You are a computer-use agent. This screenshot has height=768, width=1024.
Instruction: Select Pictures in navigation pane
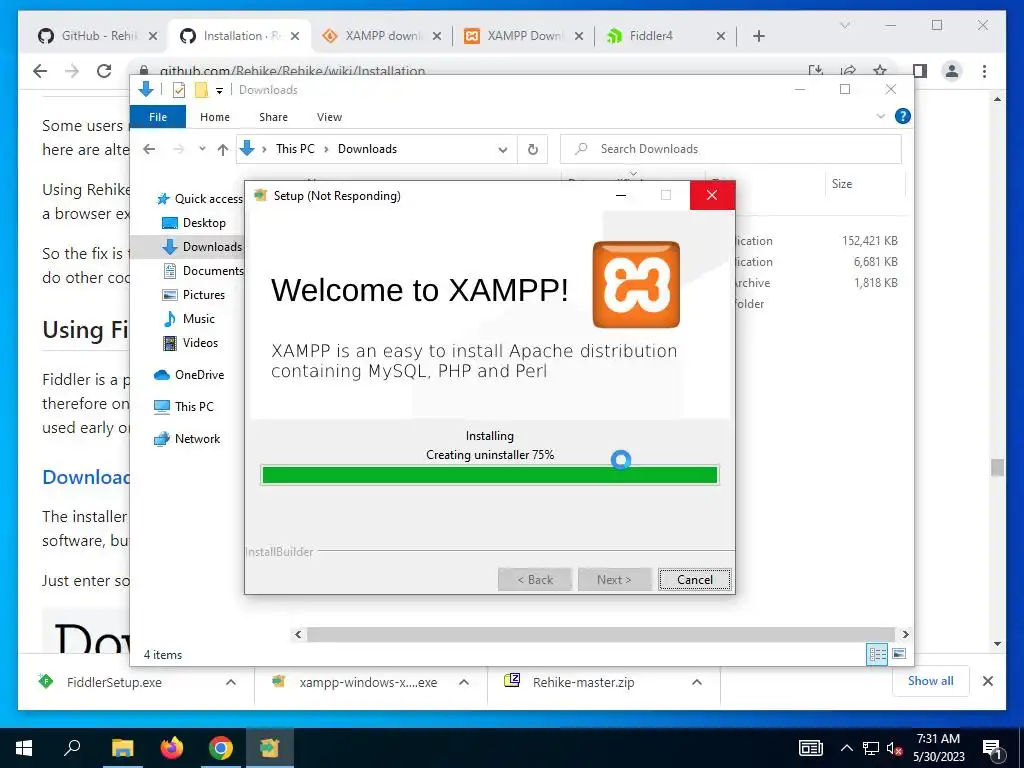[193, 295]
